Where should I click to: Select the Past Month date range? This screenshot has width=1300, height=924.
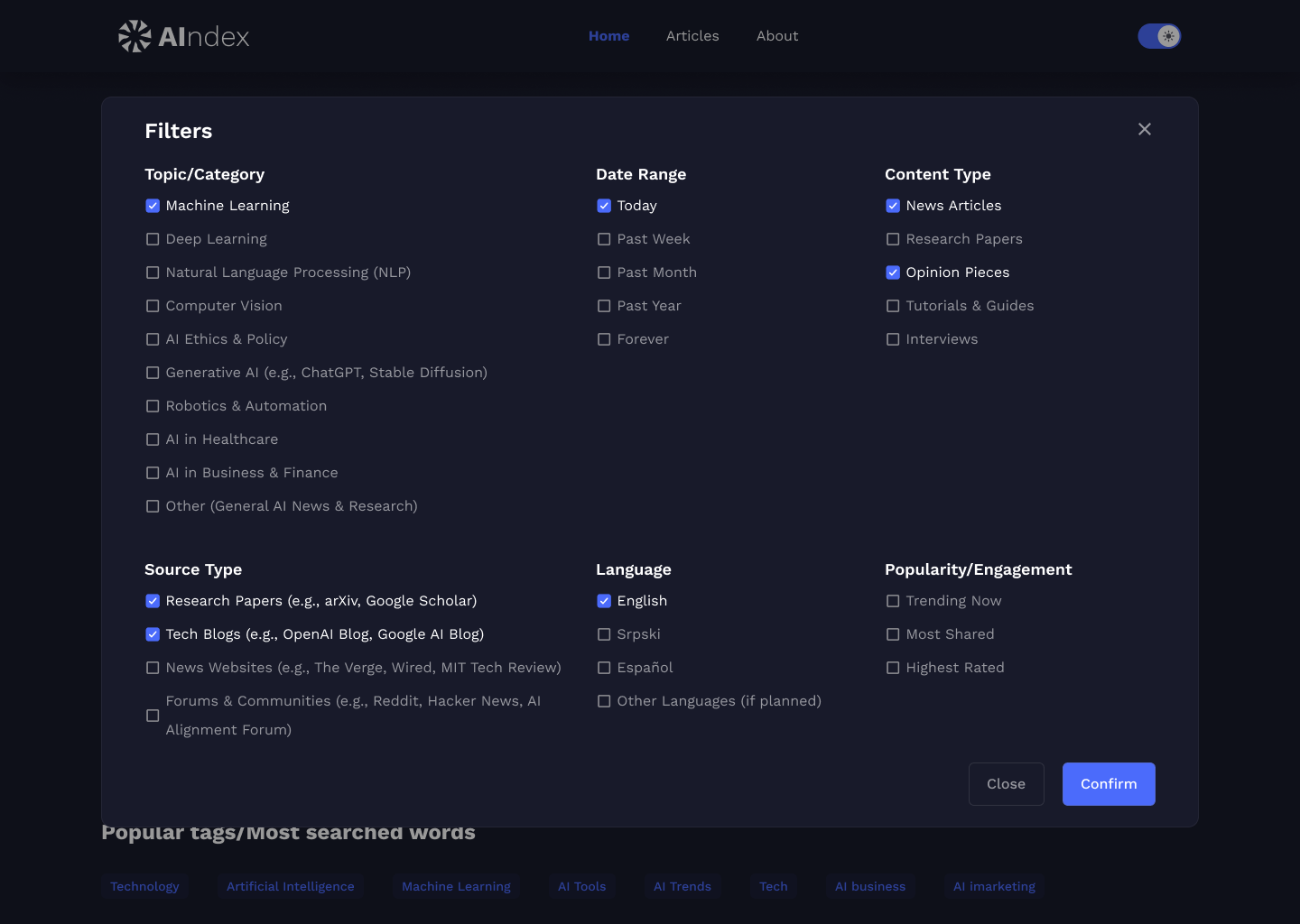[604, 273]
